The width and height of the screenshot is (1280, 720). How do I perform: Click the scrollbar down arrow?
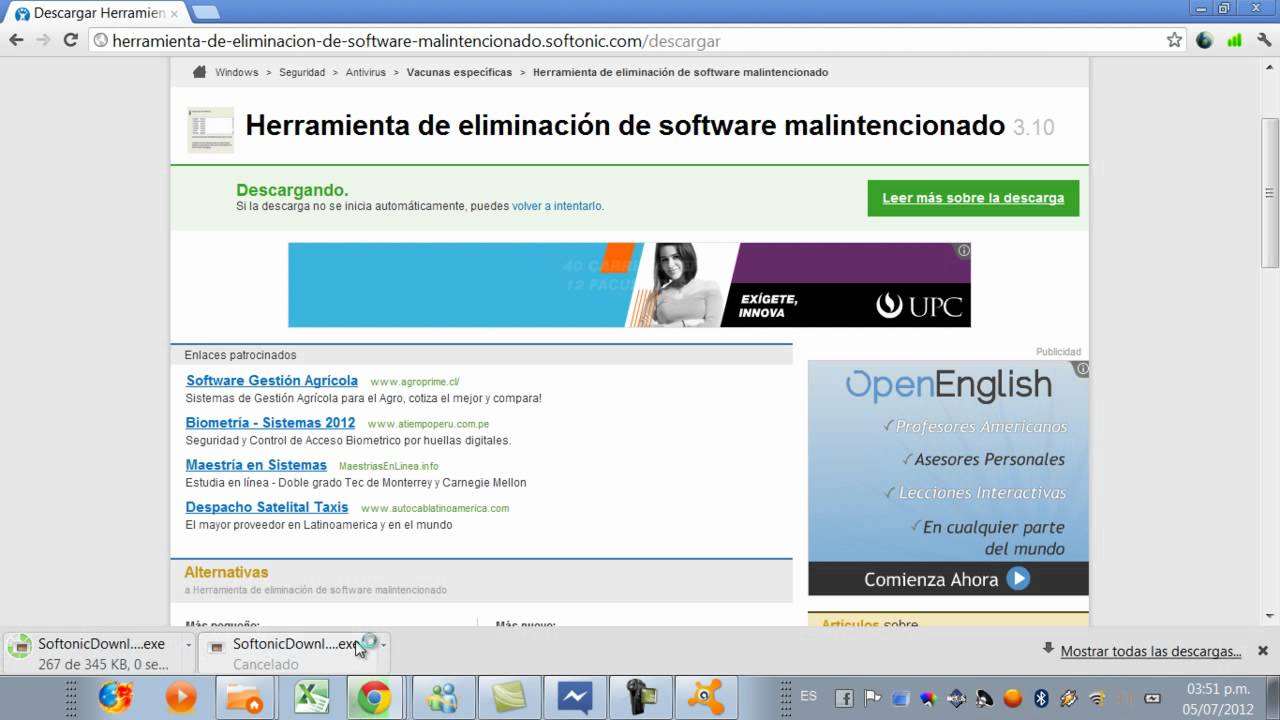coord(1270,616)
